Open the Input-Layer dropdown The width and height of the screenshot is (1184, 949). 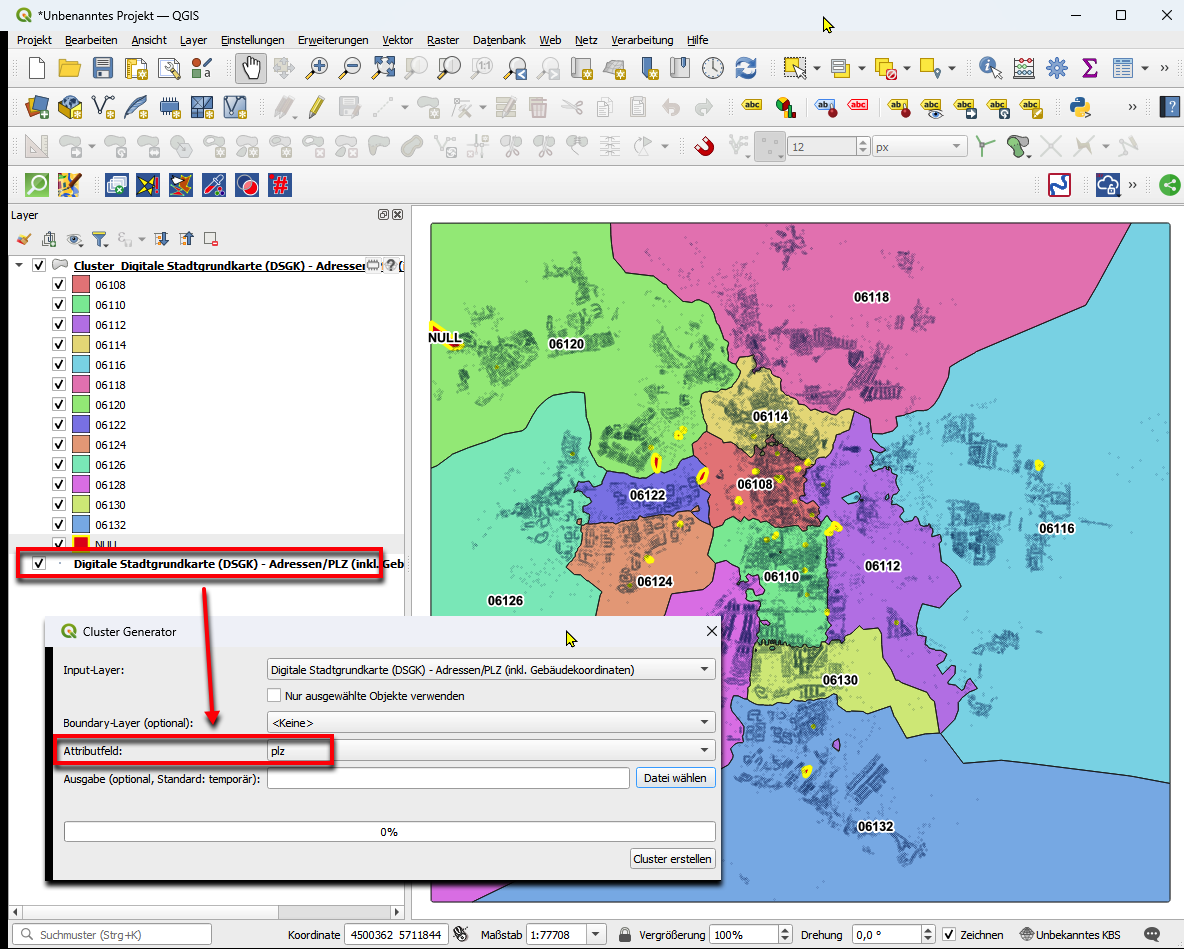(x=490, y=669)
